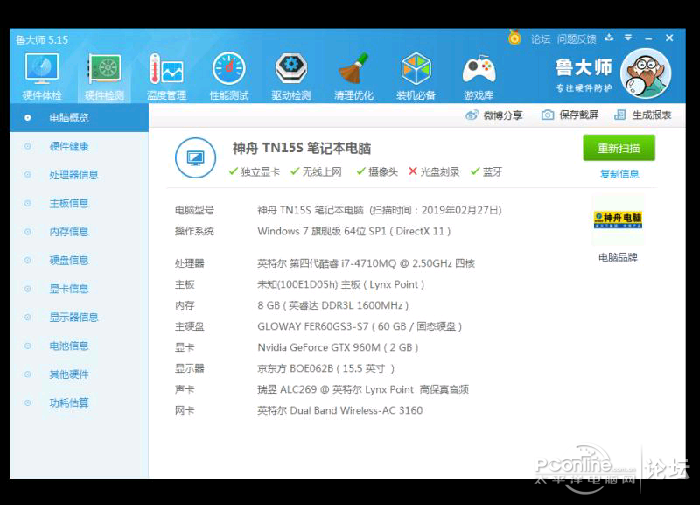The height and width of the screenshot is (505, 700).
Task: Click the bullet icon beside 显卡信息
Action: click(28, 289)
